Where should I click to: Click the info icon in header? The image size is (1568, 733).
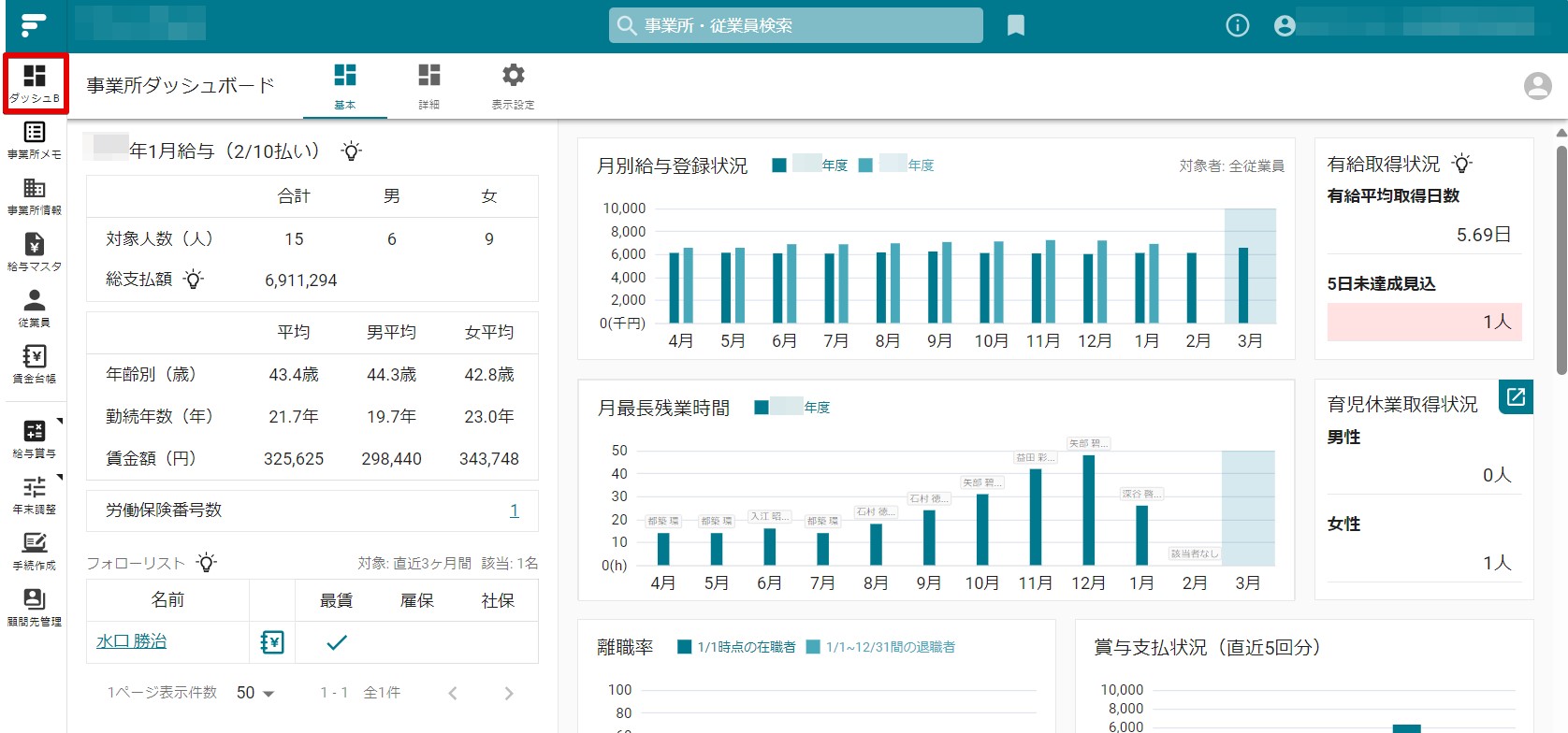[x=1237, y=25]
